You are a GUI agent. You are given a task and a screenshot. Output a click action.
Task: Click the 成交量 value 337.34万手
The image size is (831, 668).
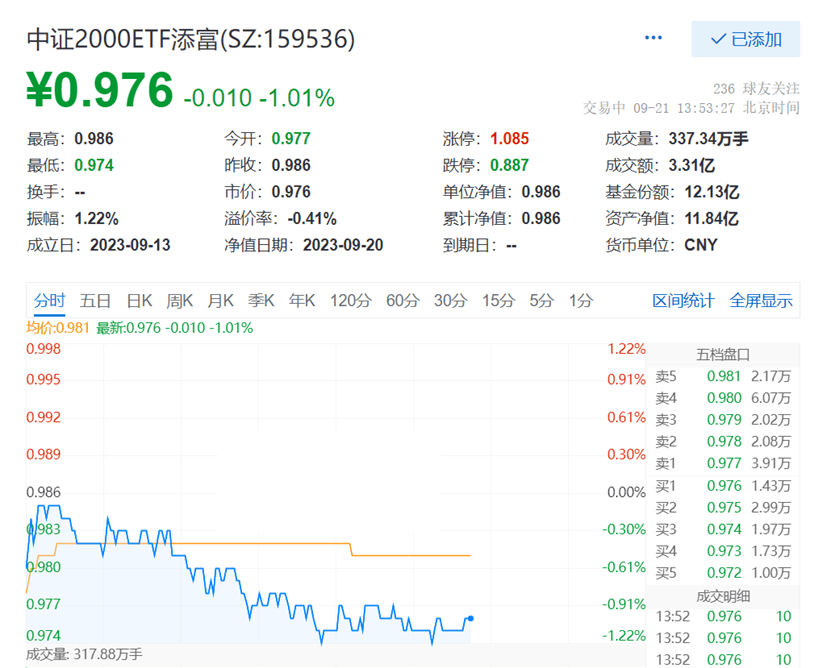click(708, 139)
